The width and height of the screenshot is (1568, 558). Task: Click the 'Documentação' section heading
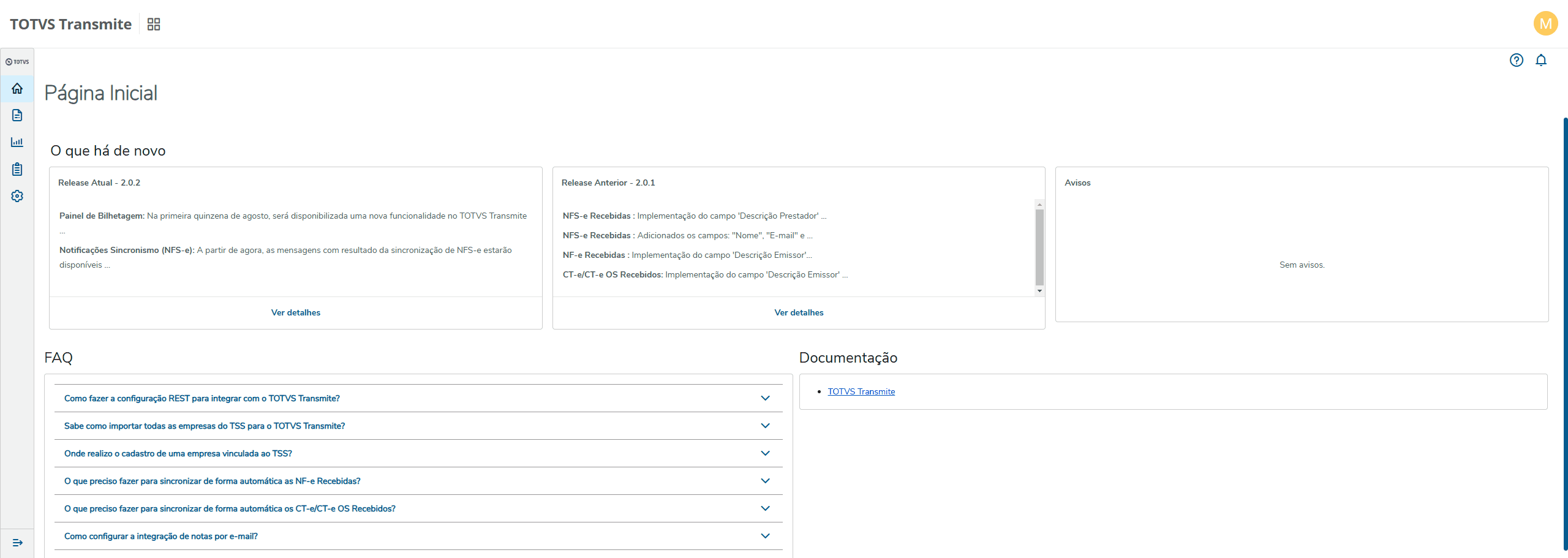(848, 358)
